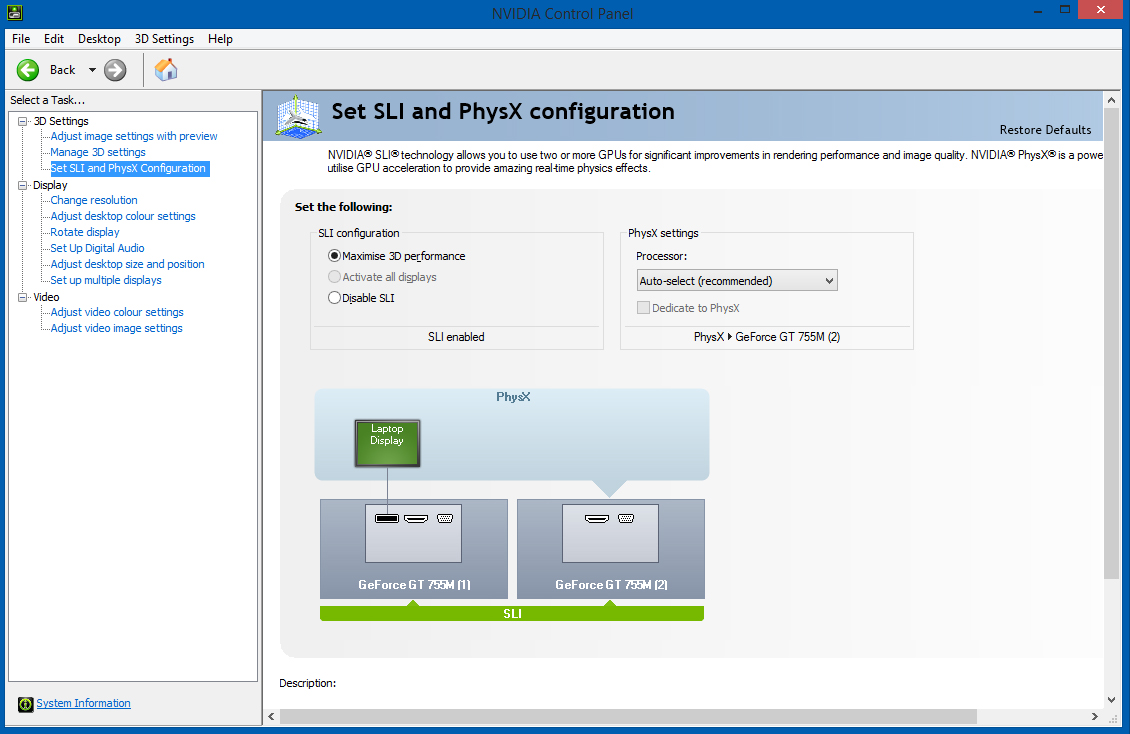
Task: Open Adjust image settings with preview
Action: tap(134, 136)
